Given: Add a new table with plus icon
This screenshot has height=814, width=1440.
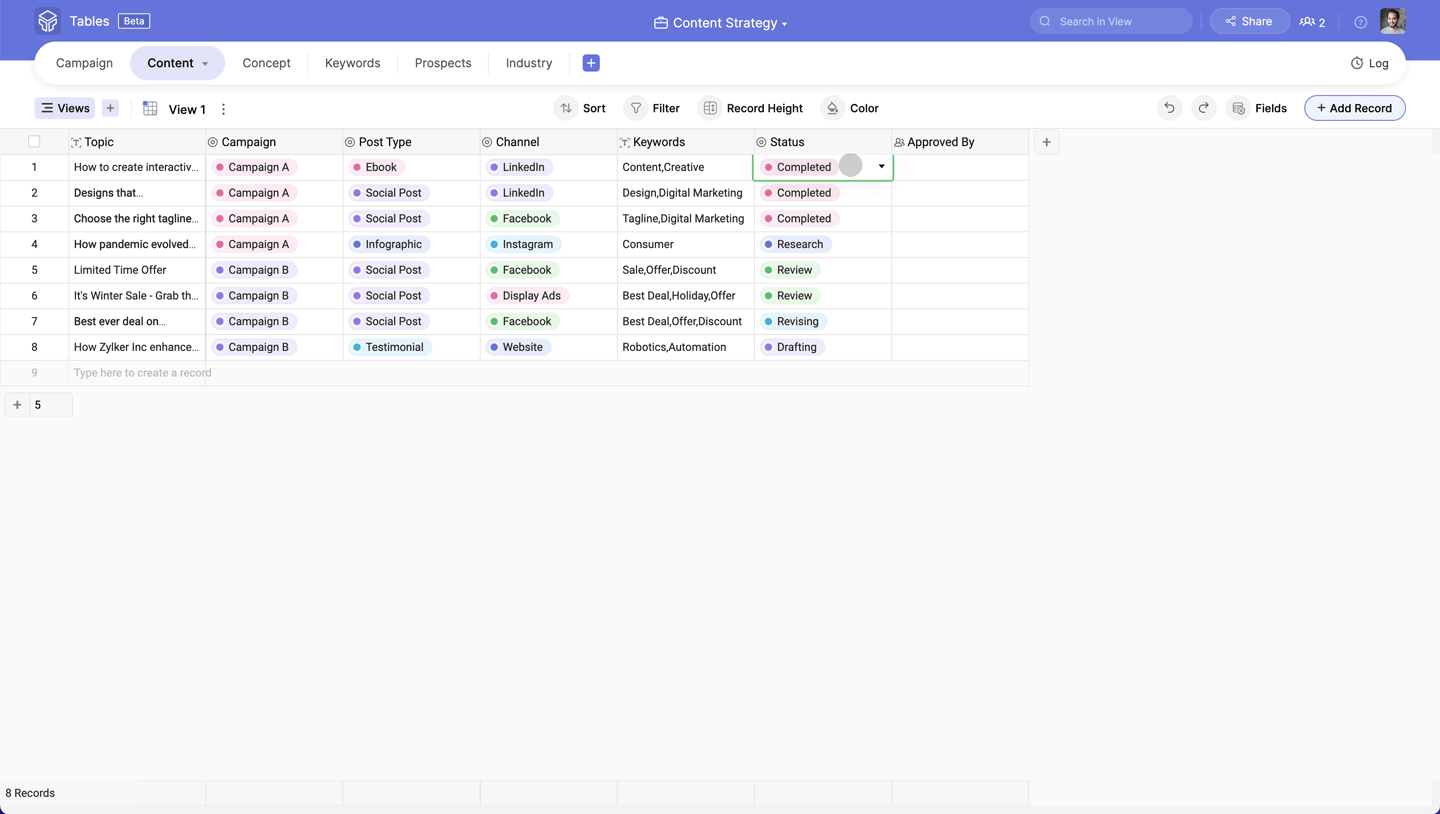Looking at the screenshot, I should pyautogui.click(x=591, y=63).
